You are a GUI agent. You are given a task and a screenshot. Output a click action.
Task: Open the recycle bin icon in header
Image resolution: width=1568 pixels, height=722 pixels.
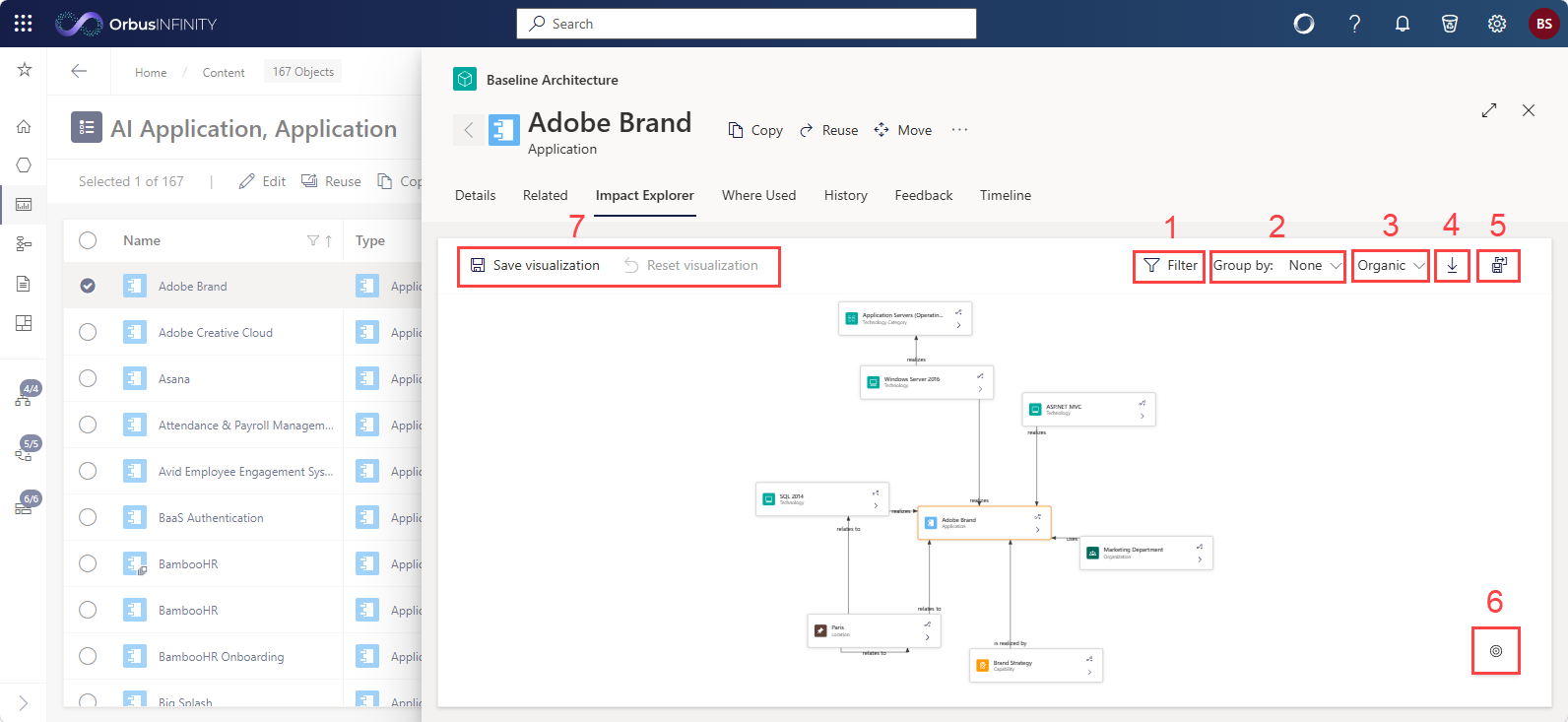(1450, 24)
